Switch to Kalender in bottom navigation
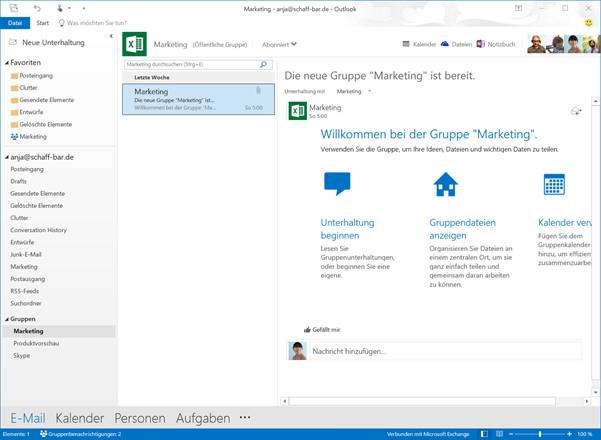 80,418
